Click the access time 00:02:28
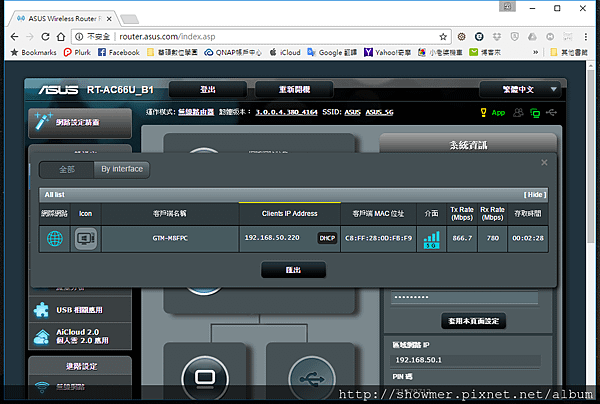Screen dimensions: 600x404 (528, 238)
